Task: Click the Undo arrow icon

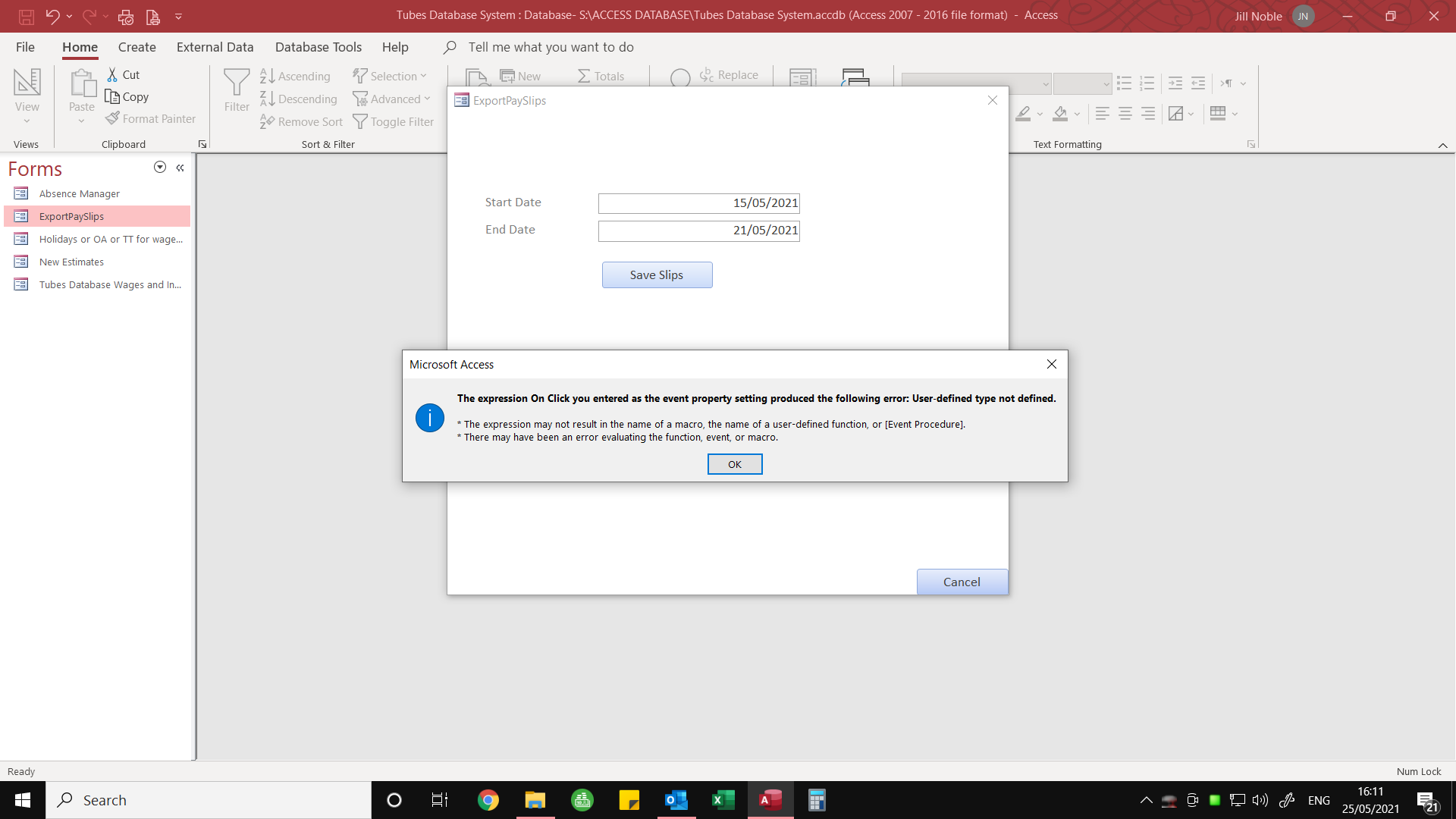Action: 52,16
